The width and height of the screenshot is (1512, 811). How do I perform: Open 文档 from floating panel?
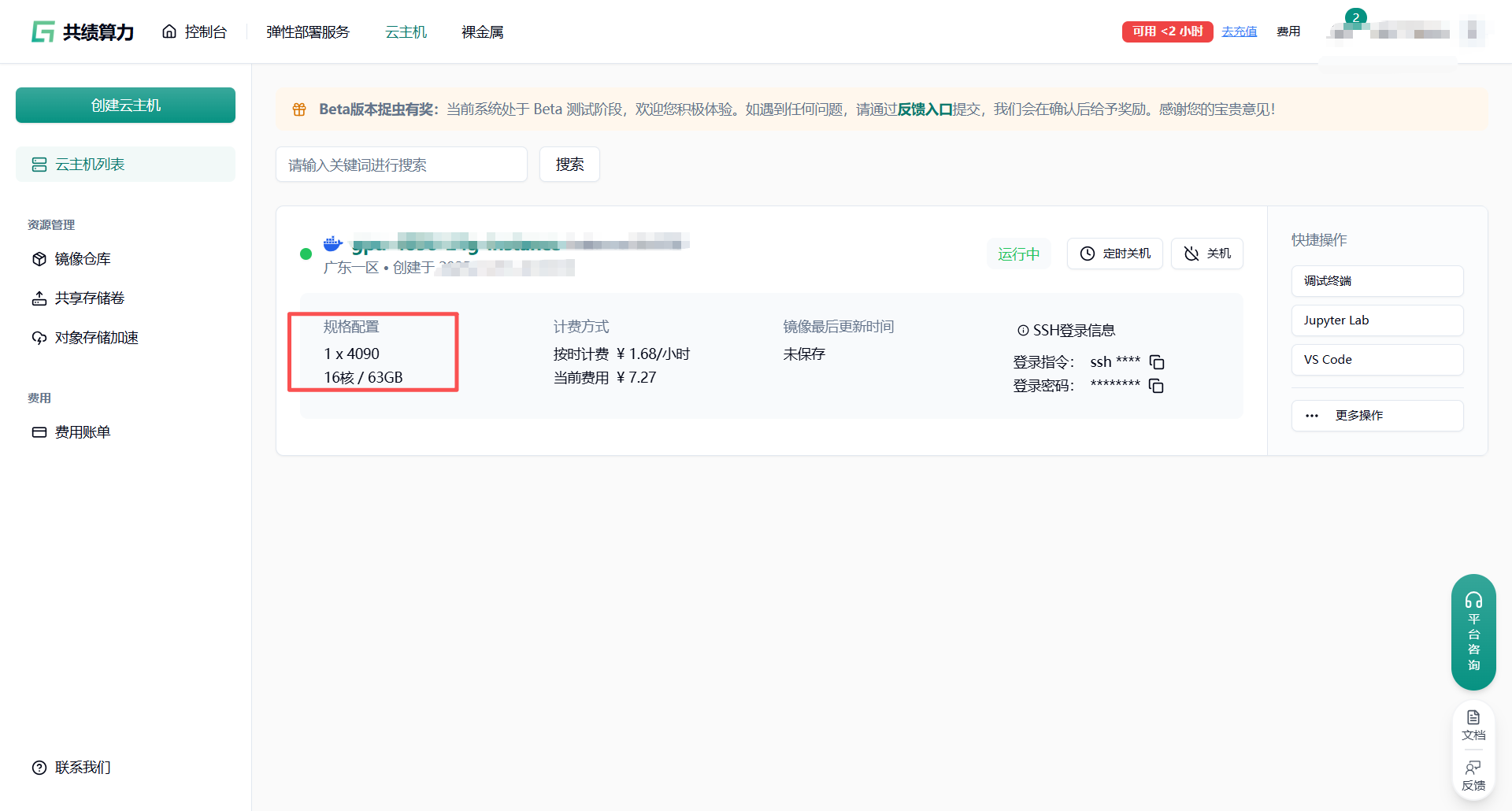click(x=1473, y=725)
